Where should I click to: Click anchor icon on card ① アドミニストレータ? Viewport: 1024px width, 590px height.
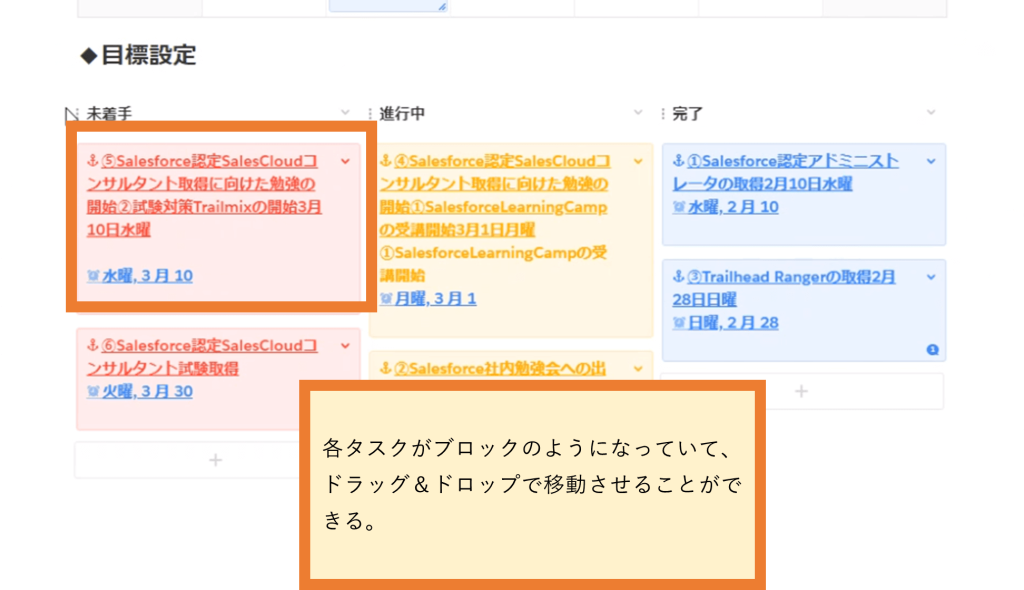tap(679, 161)
